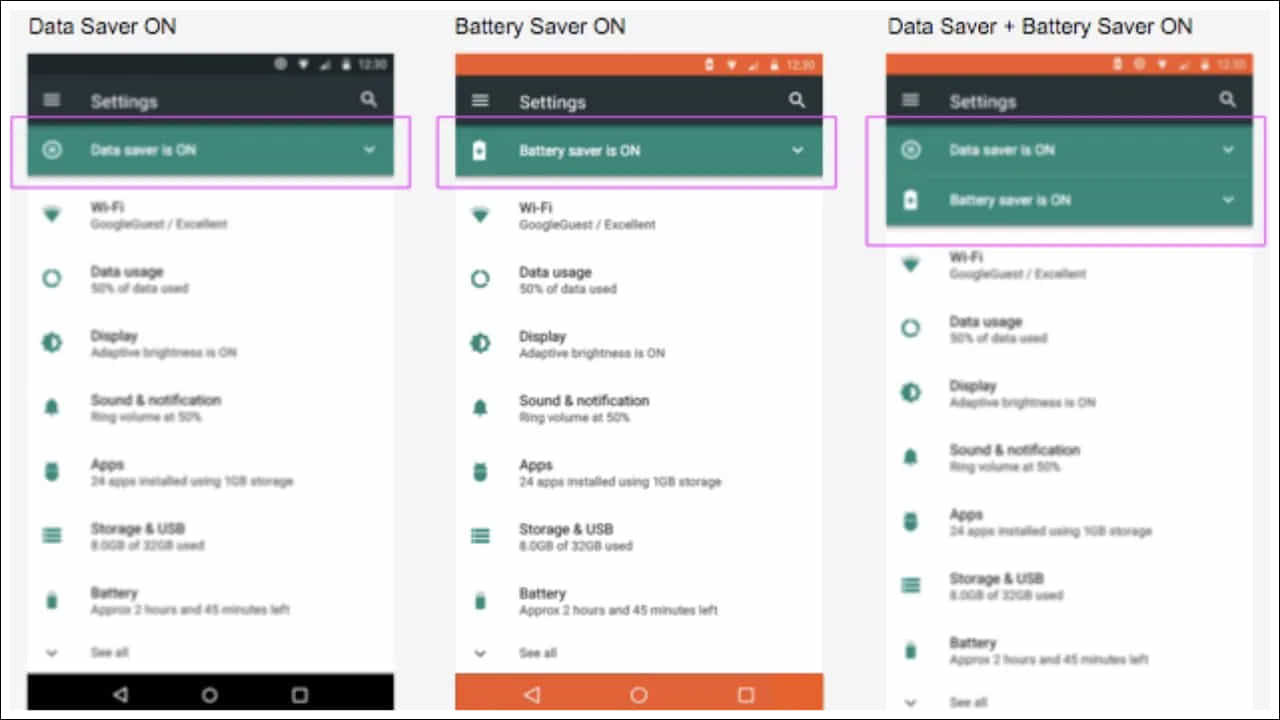Expand 'Data saver is ON' chevron, right phone
The height and width of the screenshot is (720, 1280).
point(1228,150)
